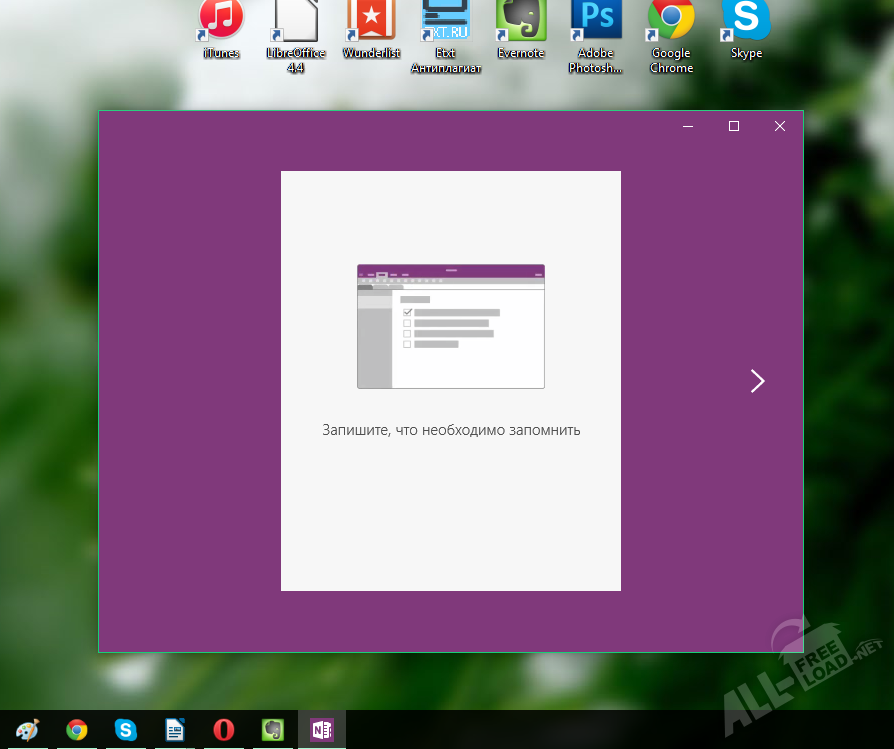
Task: Advance the OneNote welcome tour
Action: pyautogui.click(x=757, y=381)
